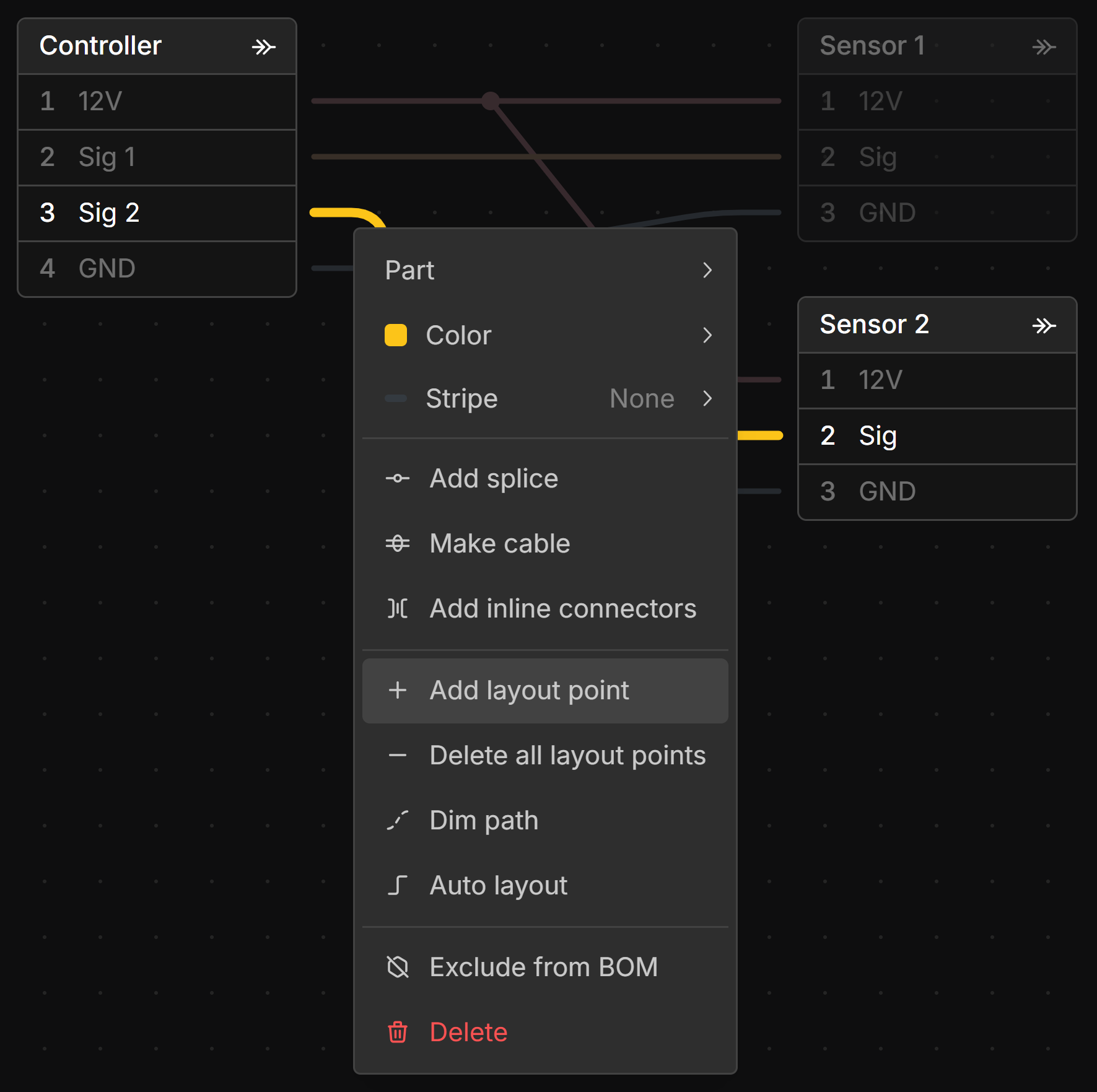Click the inline connectors bracket icon
Image resolution: width=1097 pixels, height=1092 pixels.
click(397, 608)
